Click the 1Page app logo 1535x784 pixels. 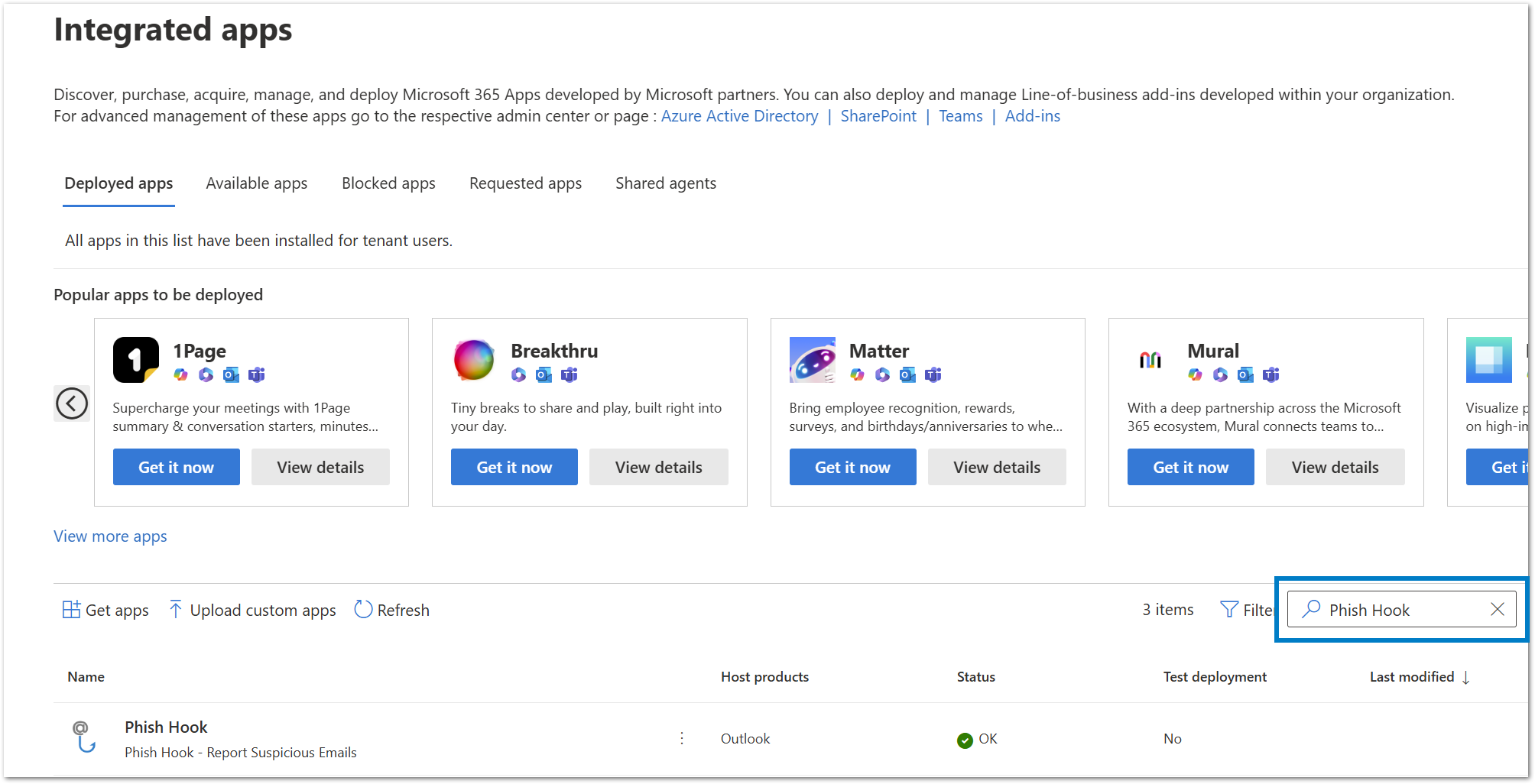pyautogui.click(x=136, y=360)
